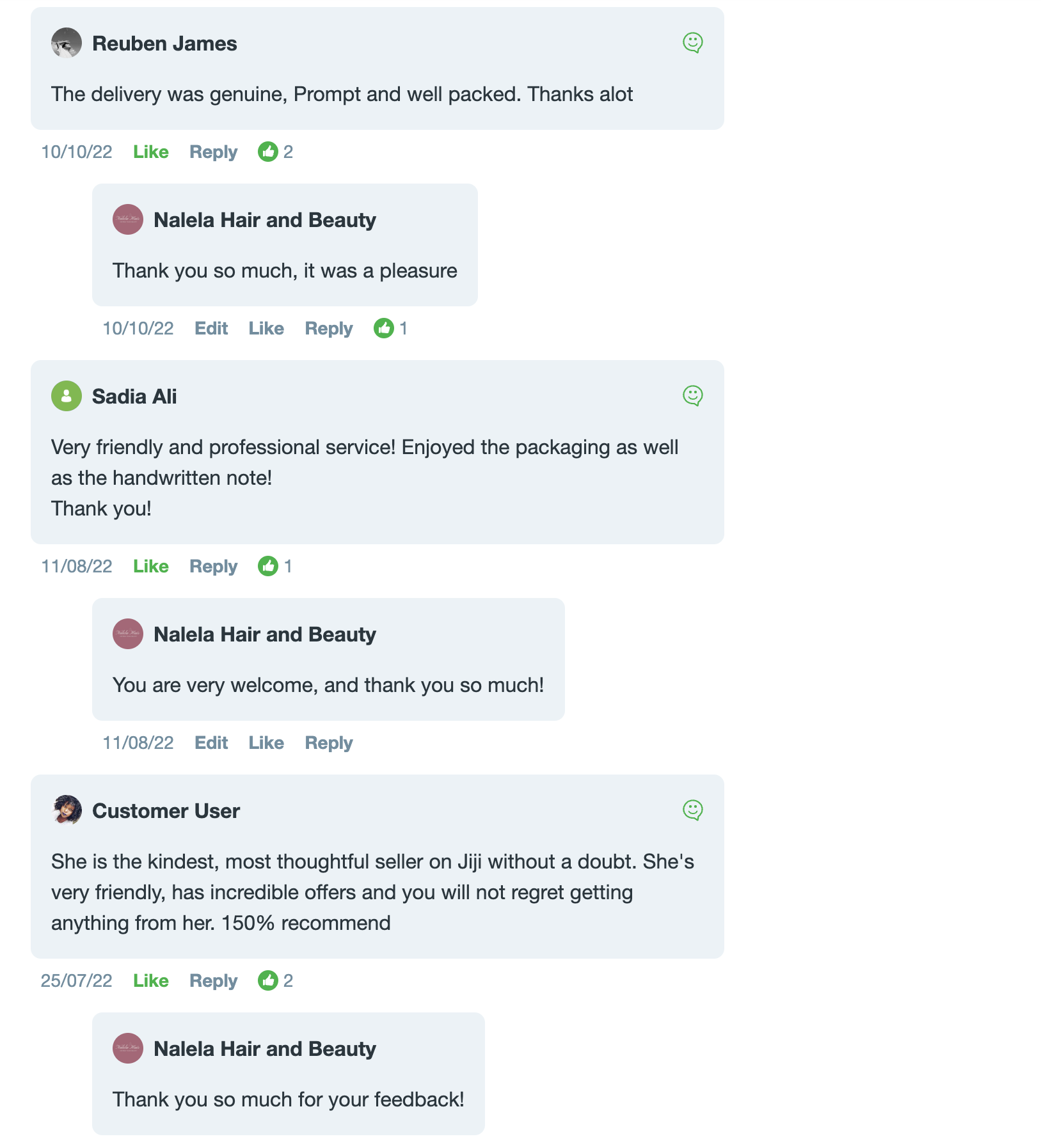Reply to the Customer User review

pyautogui.click(x=213, y=981)
